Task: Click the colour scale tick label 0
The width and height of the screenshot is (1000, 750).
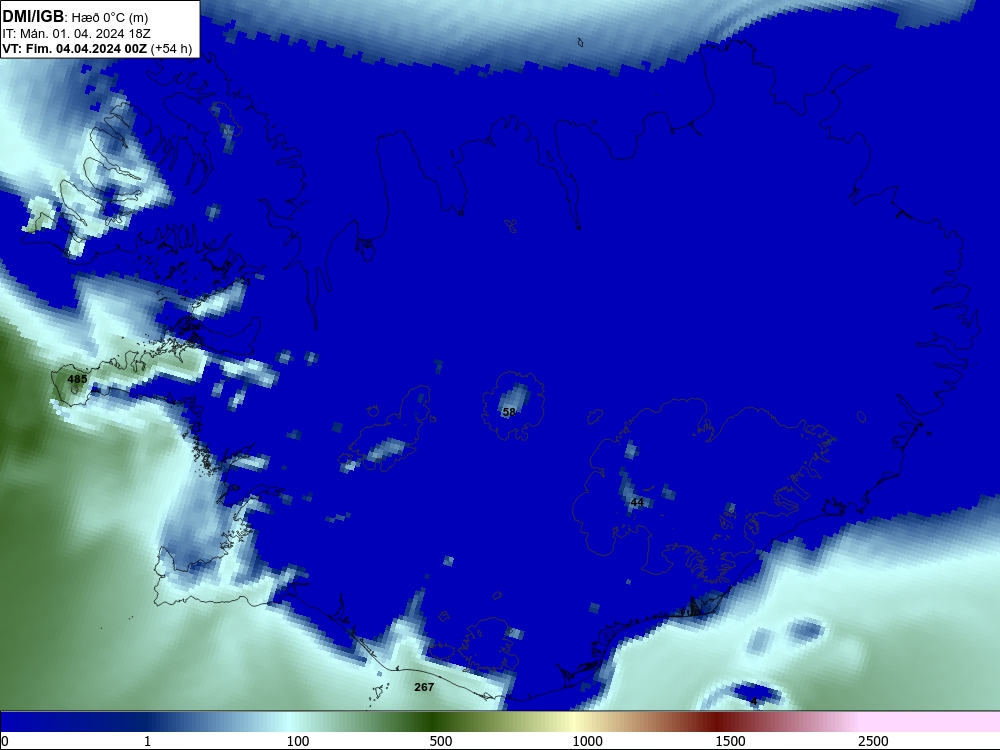Action: (5, 741)
